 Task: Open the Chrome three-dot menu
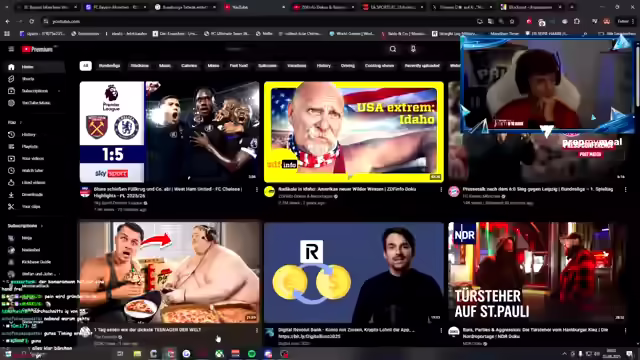click(633, 21)
